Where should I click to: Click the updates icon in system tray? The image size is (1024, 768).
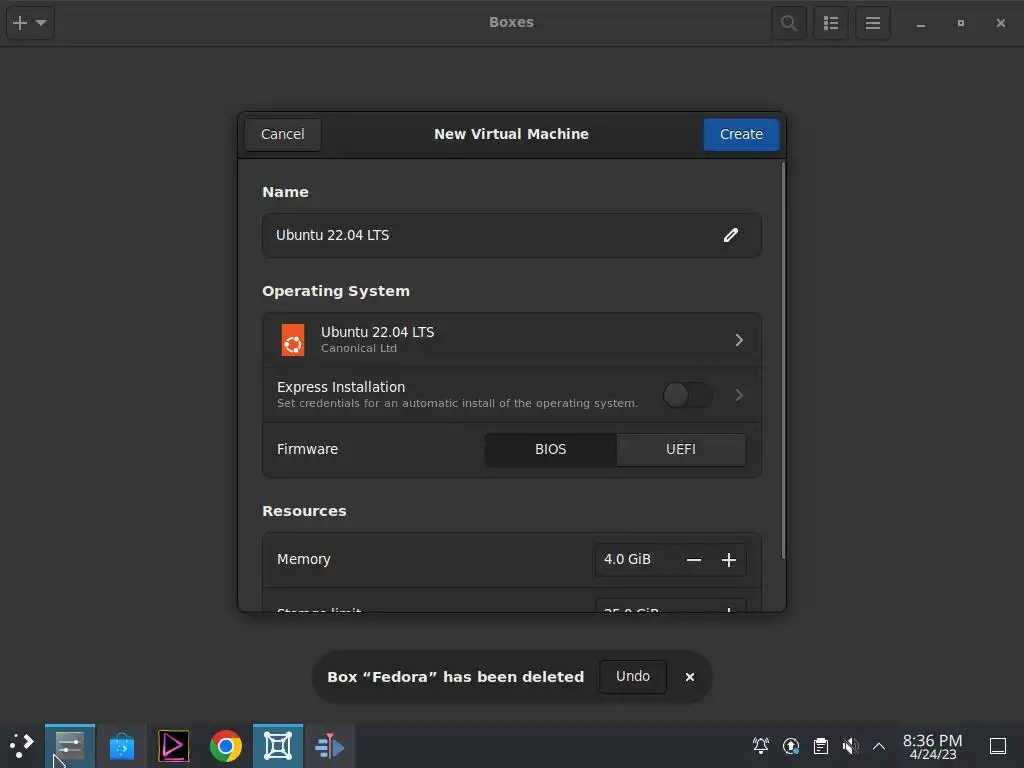coord(791,745)
